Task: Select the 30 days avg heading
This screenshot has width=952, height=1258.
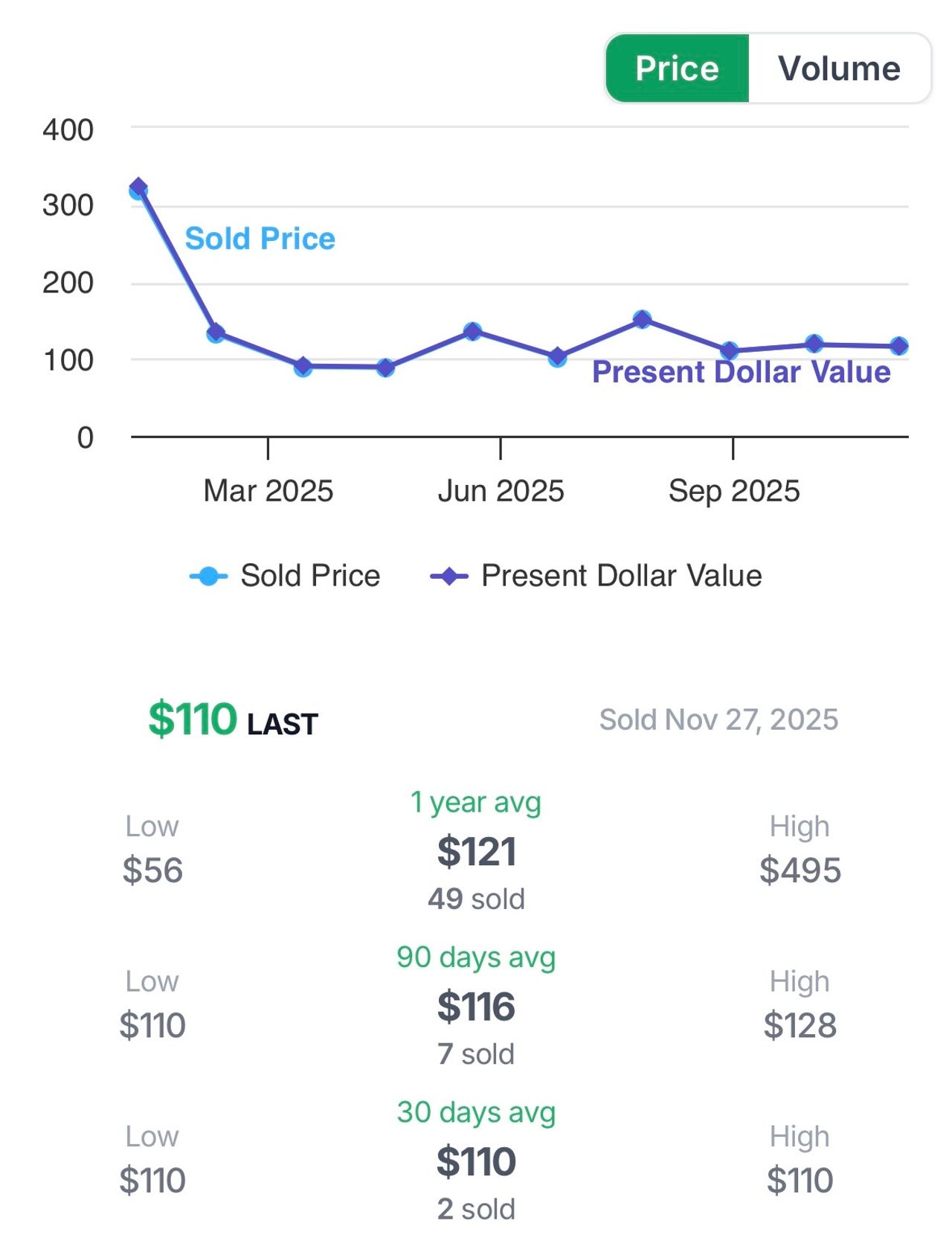Action: (476, 1112)
